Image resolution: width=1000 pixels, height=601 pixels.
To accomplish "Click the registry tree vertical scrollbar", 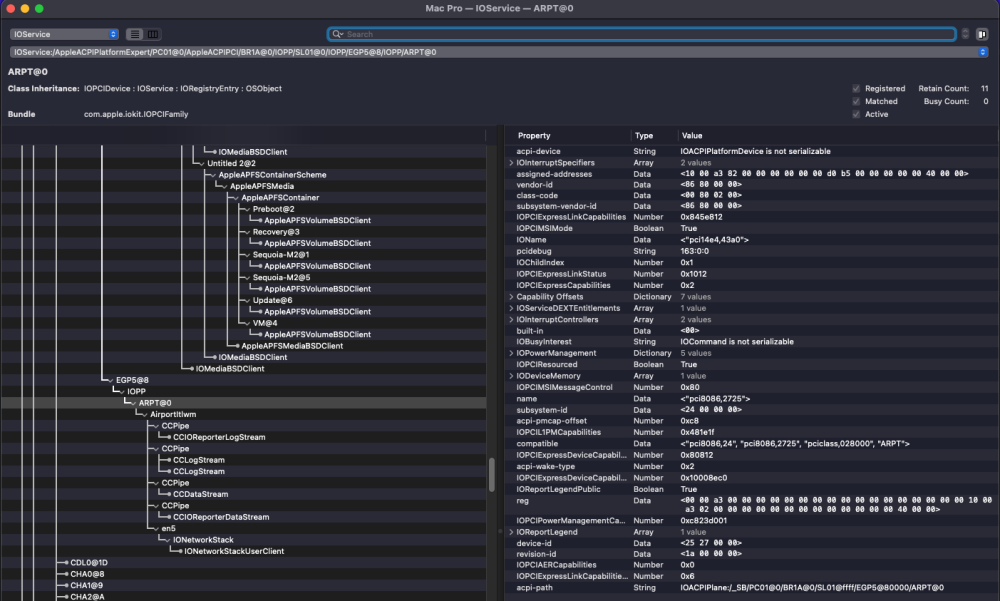I will [x=492, y=475].
